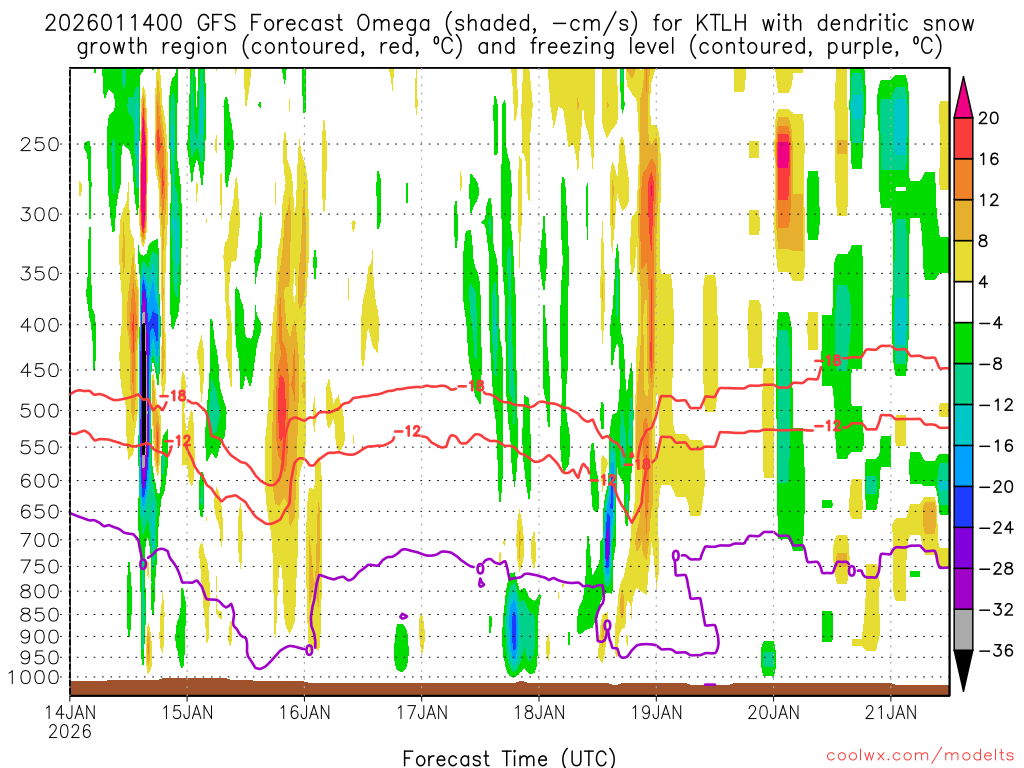Click the orange color bar segment between 12 and 16
The width and height of the screenshot is (1024, 768).
point(963,180)
